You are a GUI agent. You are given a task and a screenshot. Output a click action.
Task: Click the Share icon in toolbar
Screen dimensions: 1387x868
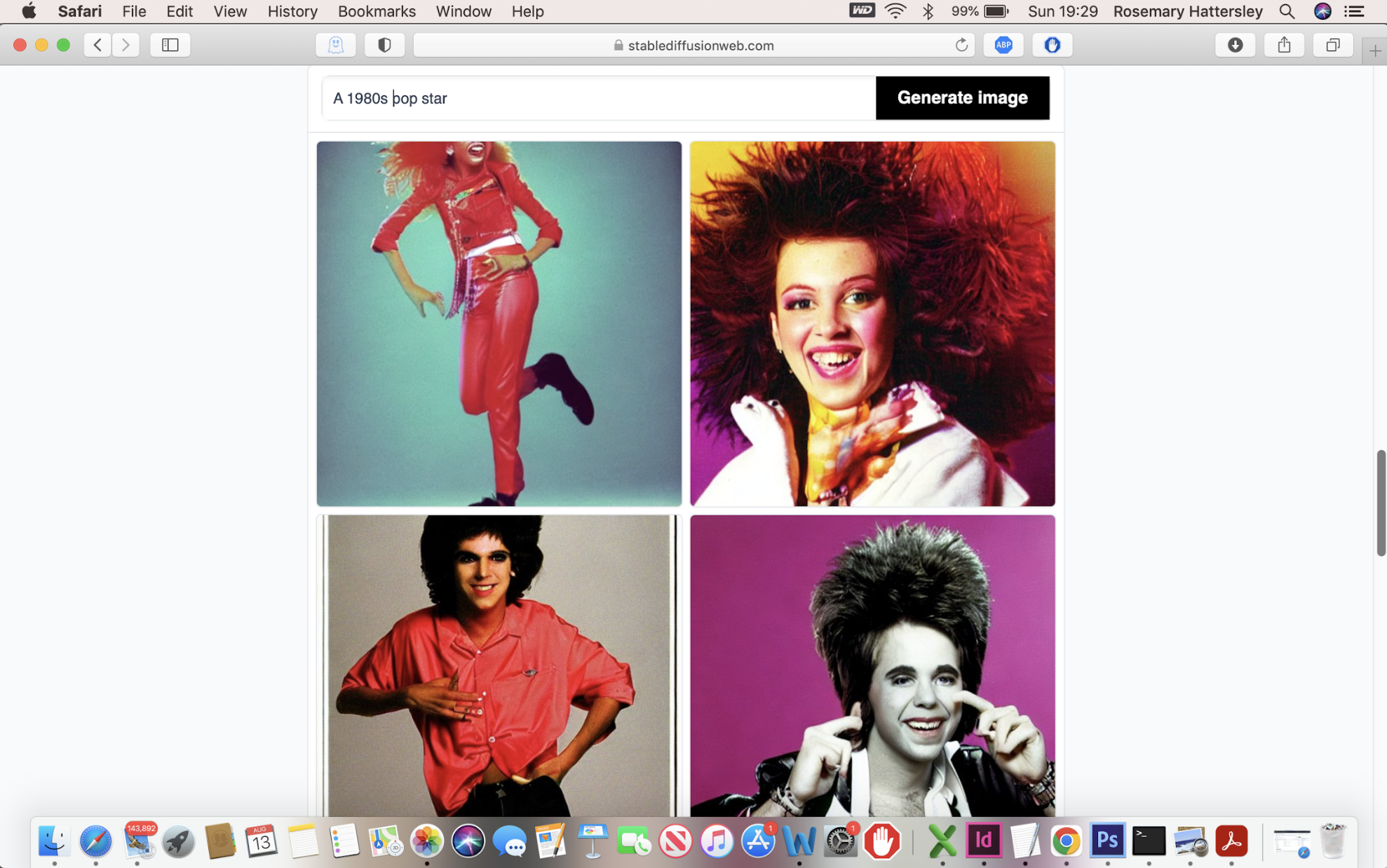[x=1283, y=45]
